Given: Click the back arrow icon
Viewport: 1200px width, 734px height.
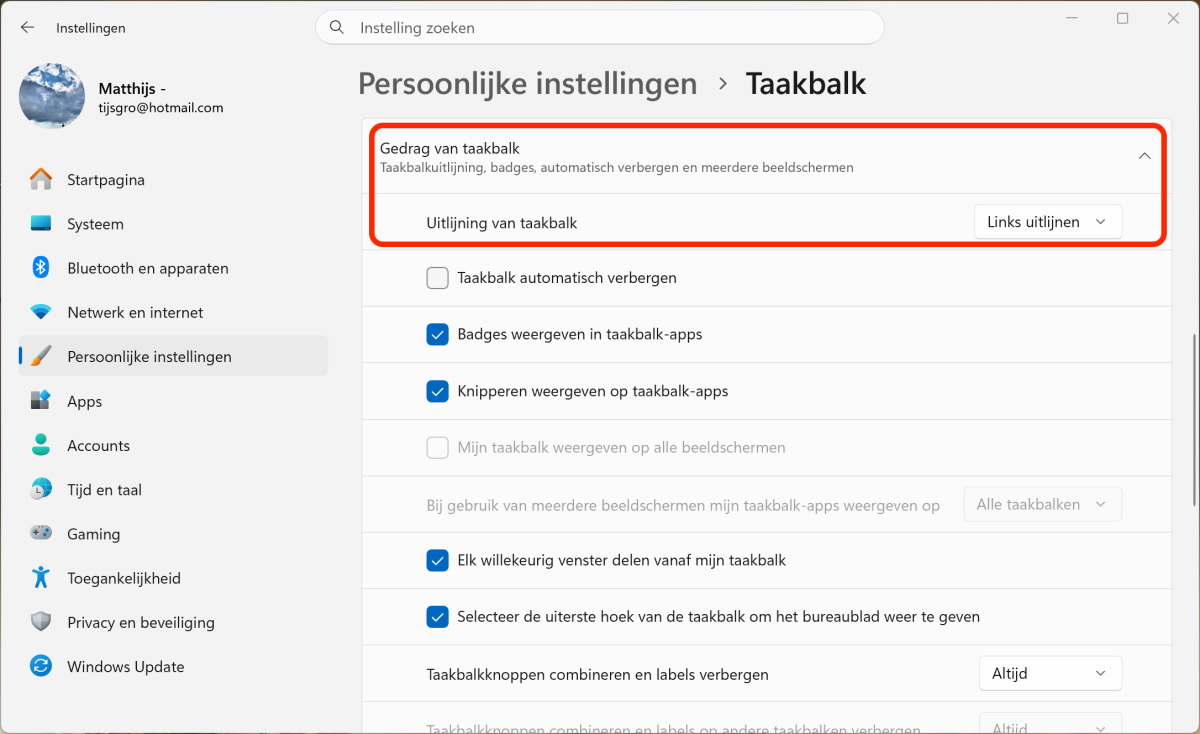Looking at the screenshot, I should point(27,28).
